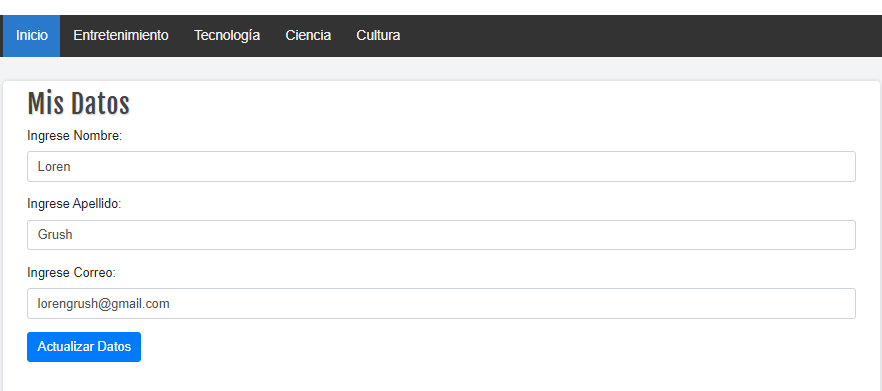Click the Actualizar Datos button
The width and height of the screenshot is (882, 391).
click(x=84, y=347)
